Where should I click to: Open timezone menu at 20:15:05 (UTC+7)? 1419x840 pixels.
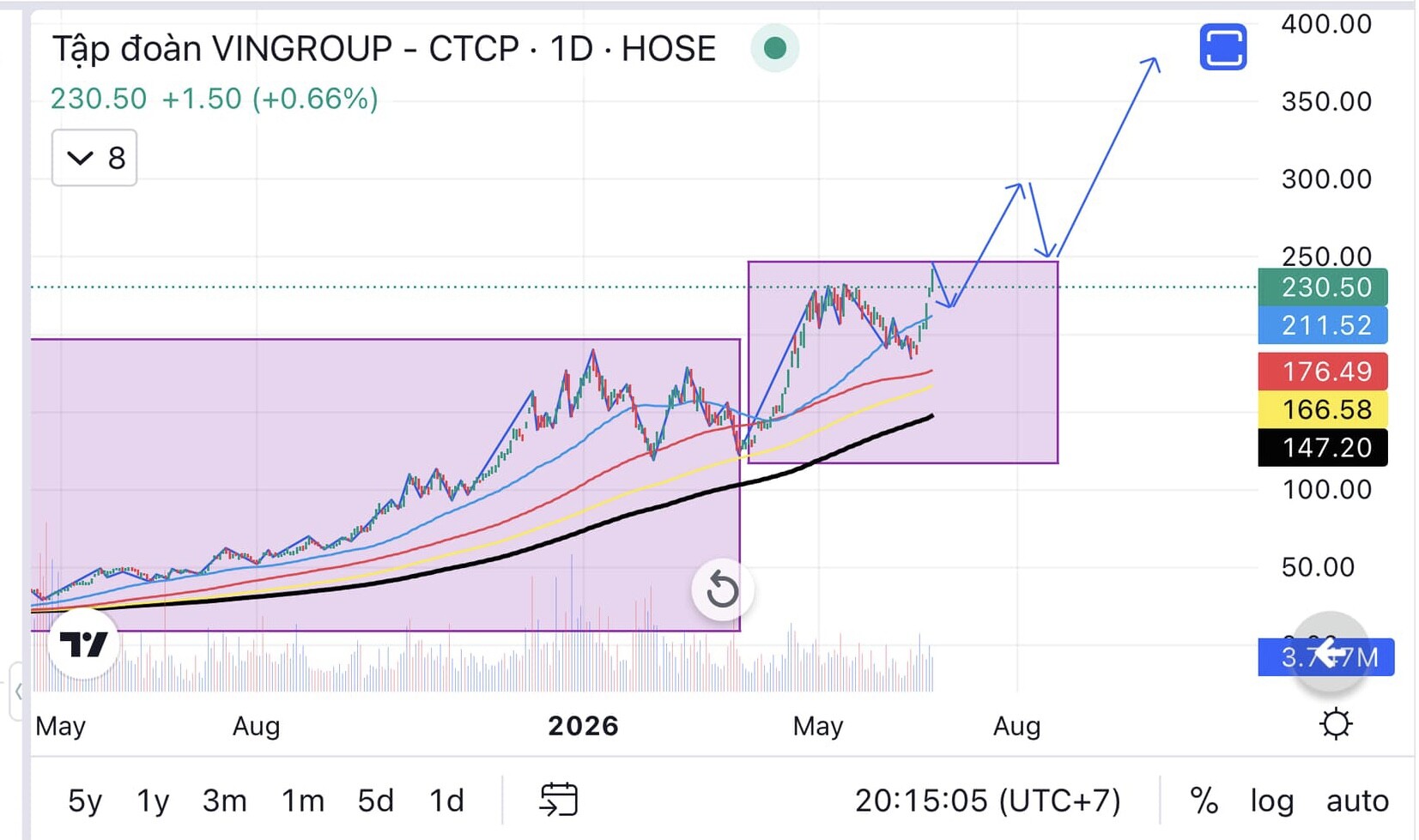987,801
